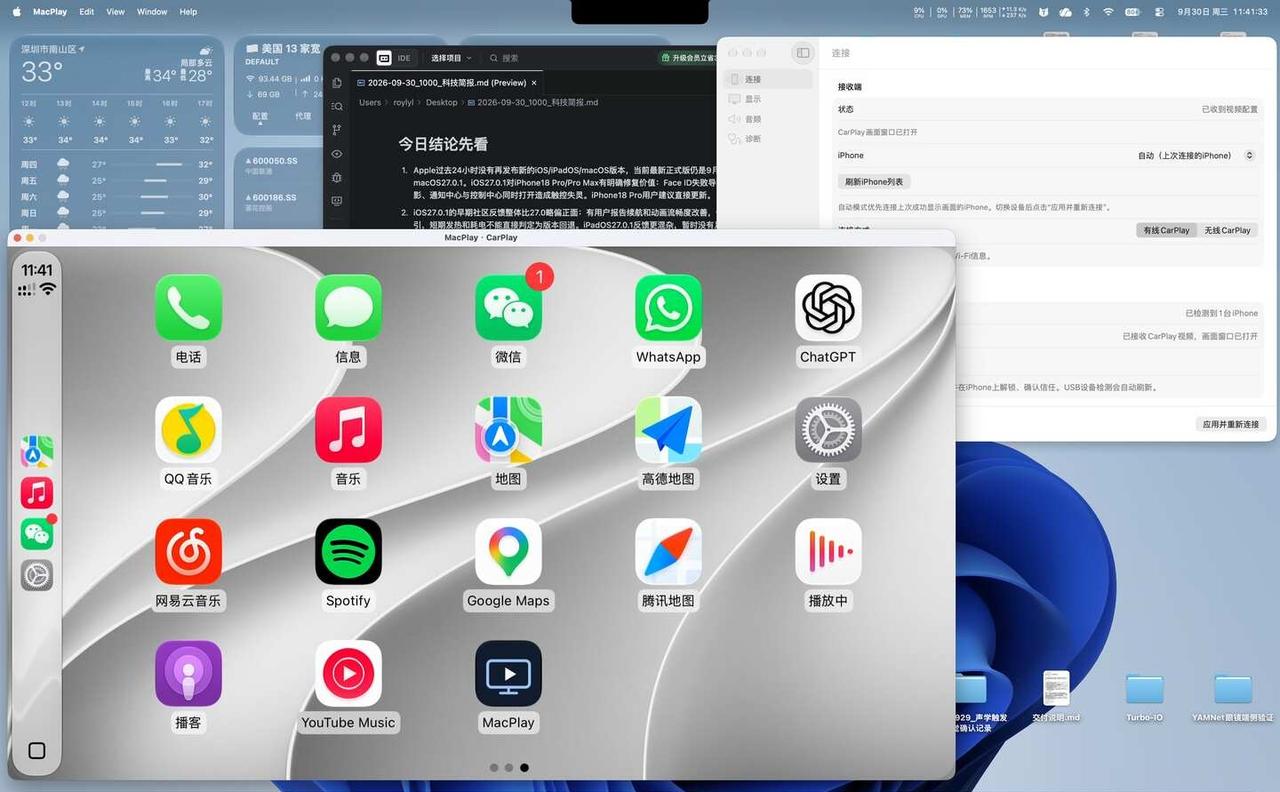Open 网易云音乐 app icon
This screenshot has width=1280, height=792.
tap(188, 552)
